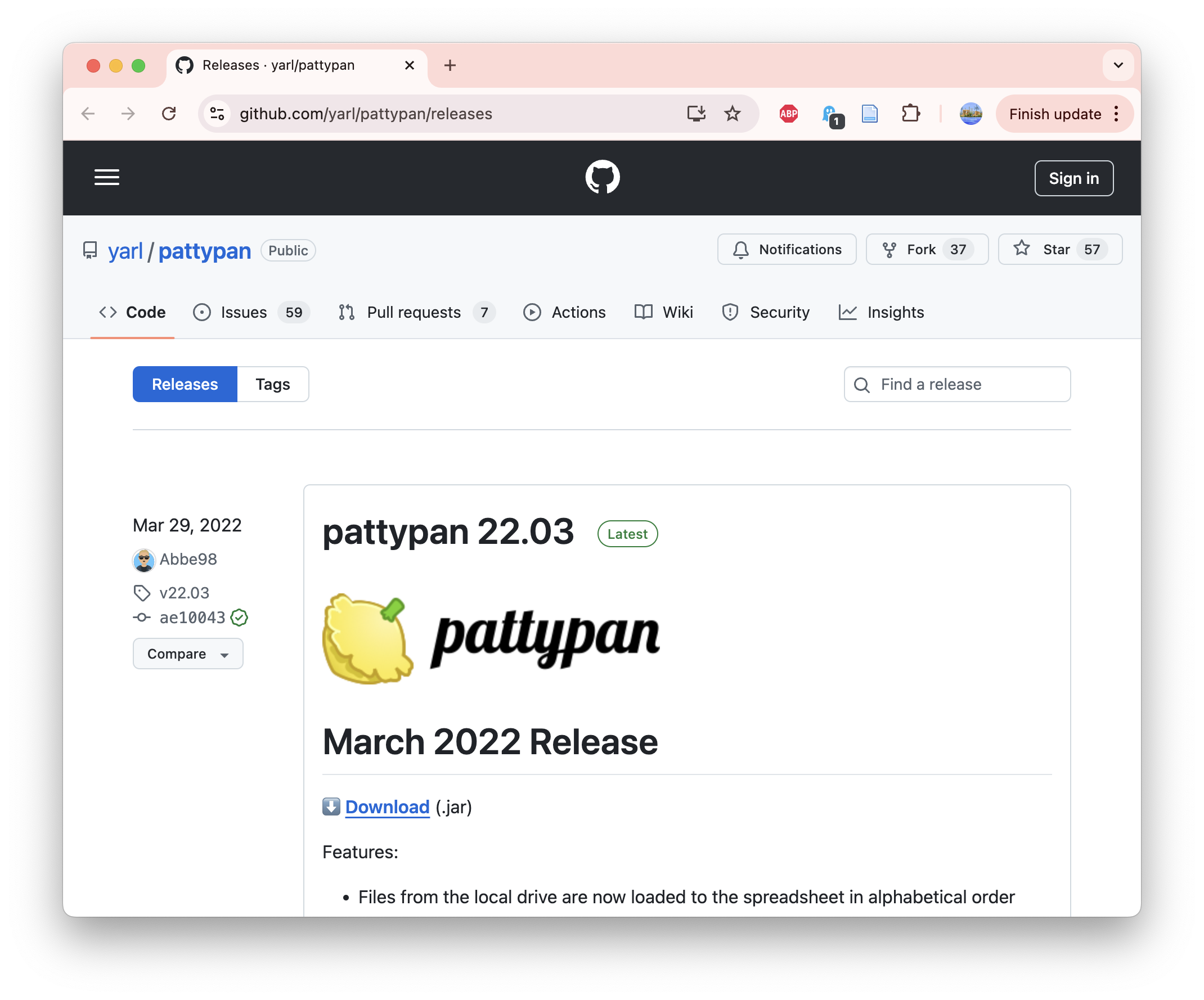Click the install app icon in address bar

(695, 114)
